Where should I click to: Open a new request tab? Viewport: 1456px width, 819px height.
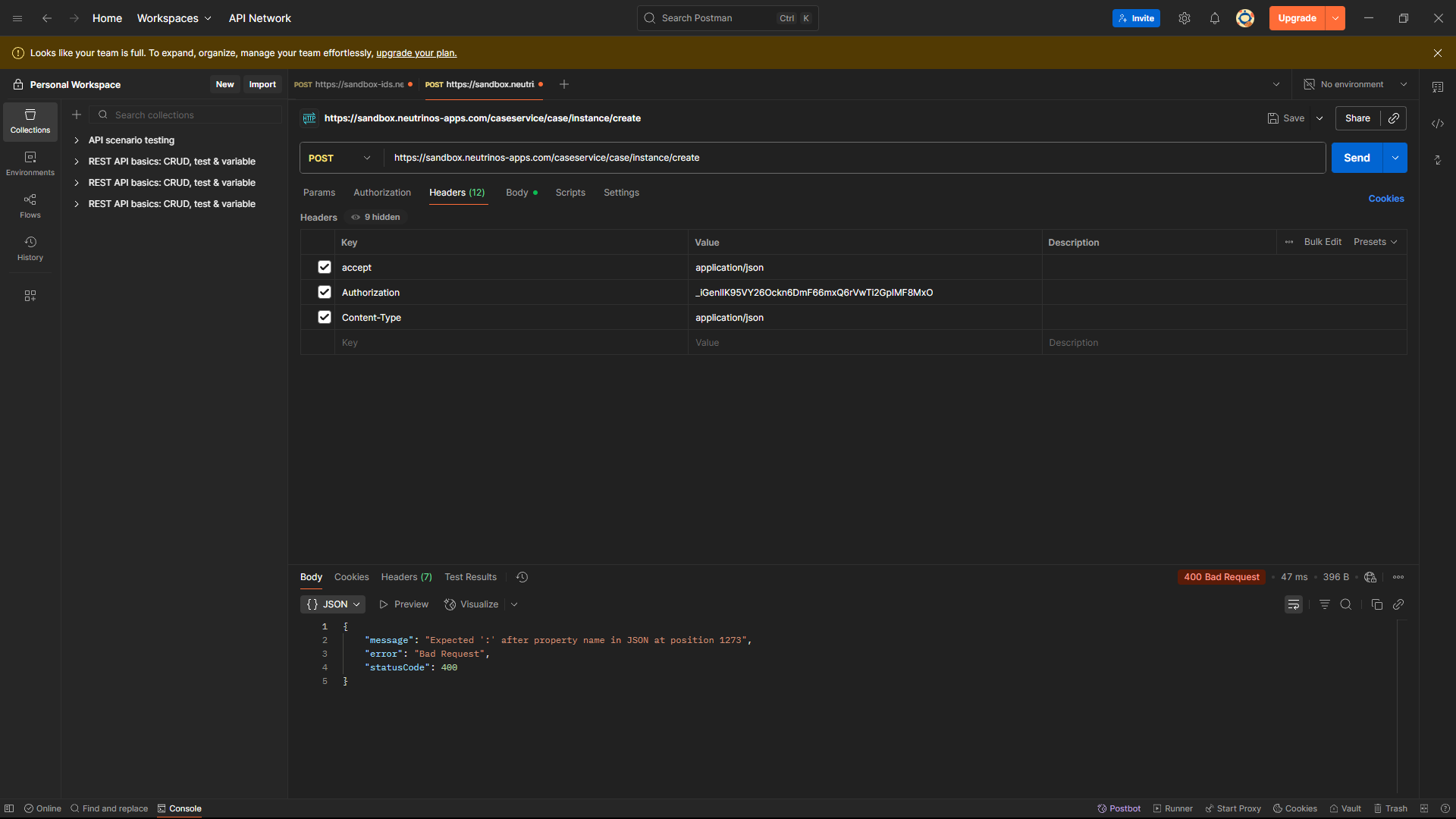pos(564,84)
